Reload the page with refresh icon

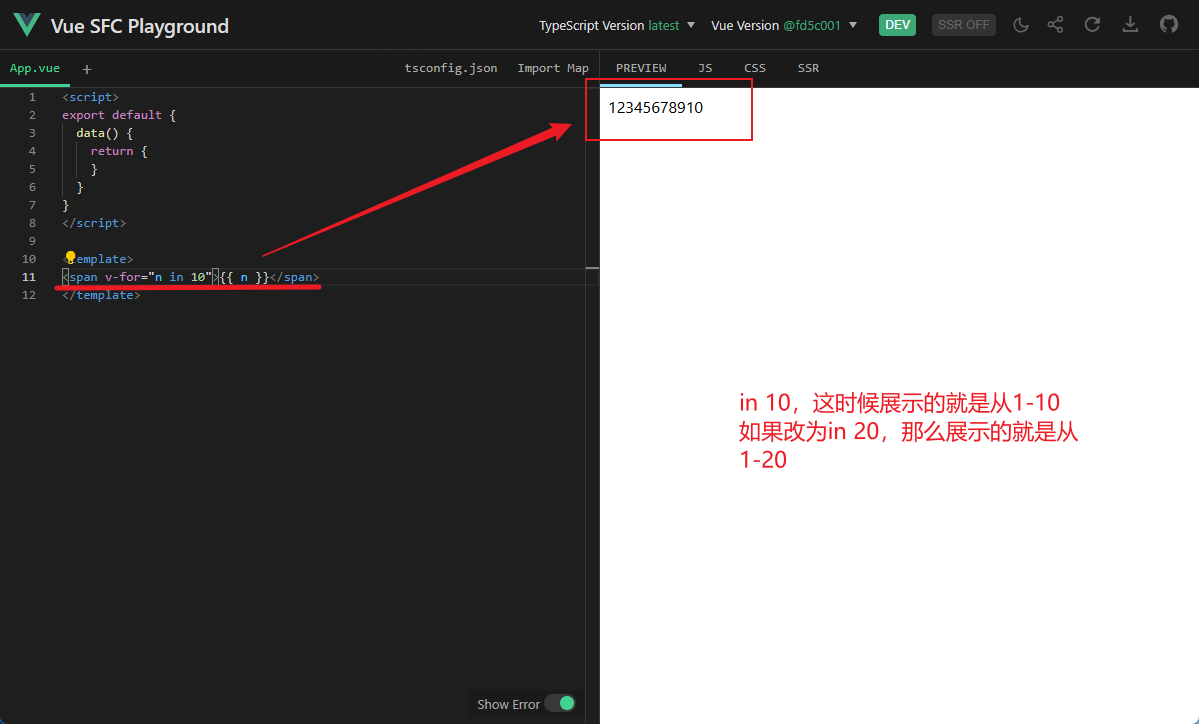click(x=1092, y=24)
